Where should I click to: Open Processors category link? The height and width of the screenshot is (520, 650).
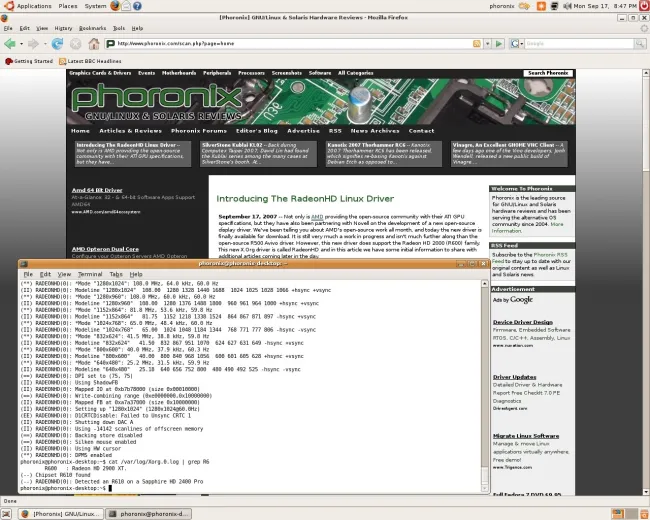[251, 73]
